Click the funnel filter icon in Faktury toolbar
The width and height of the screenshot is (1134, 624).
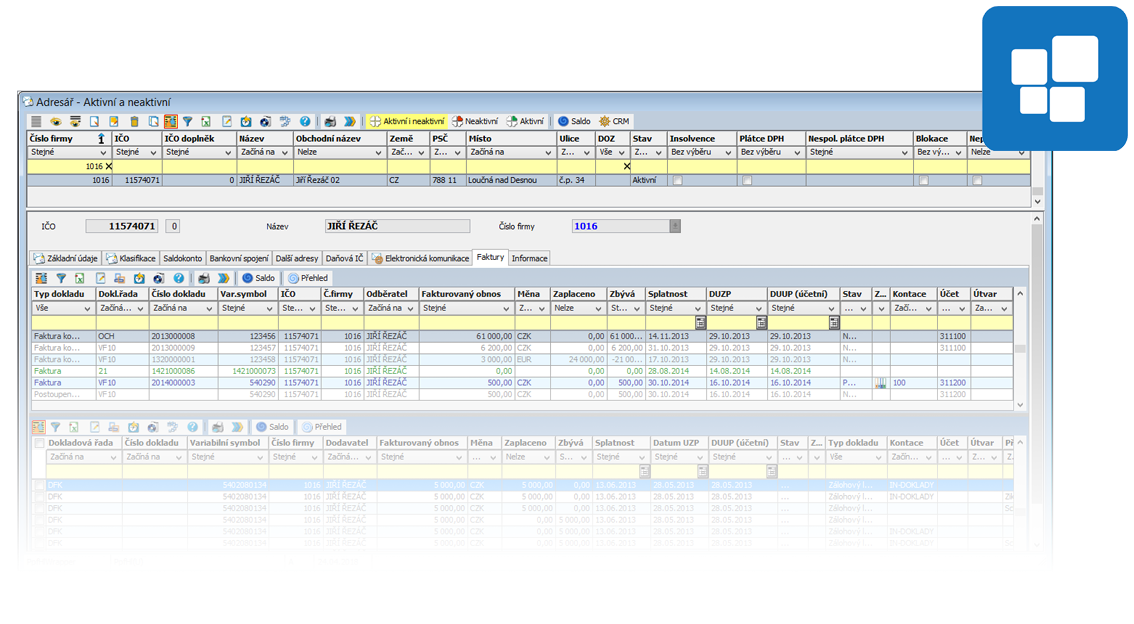(61, 278)
